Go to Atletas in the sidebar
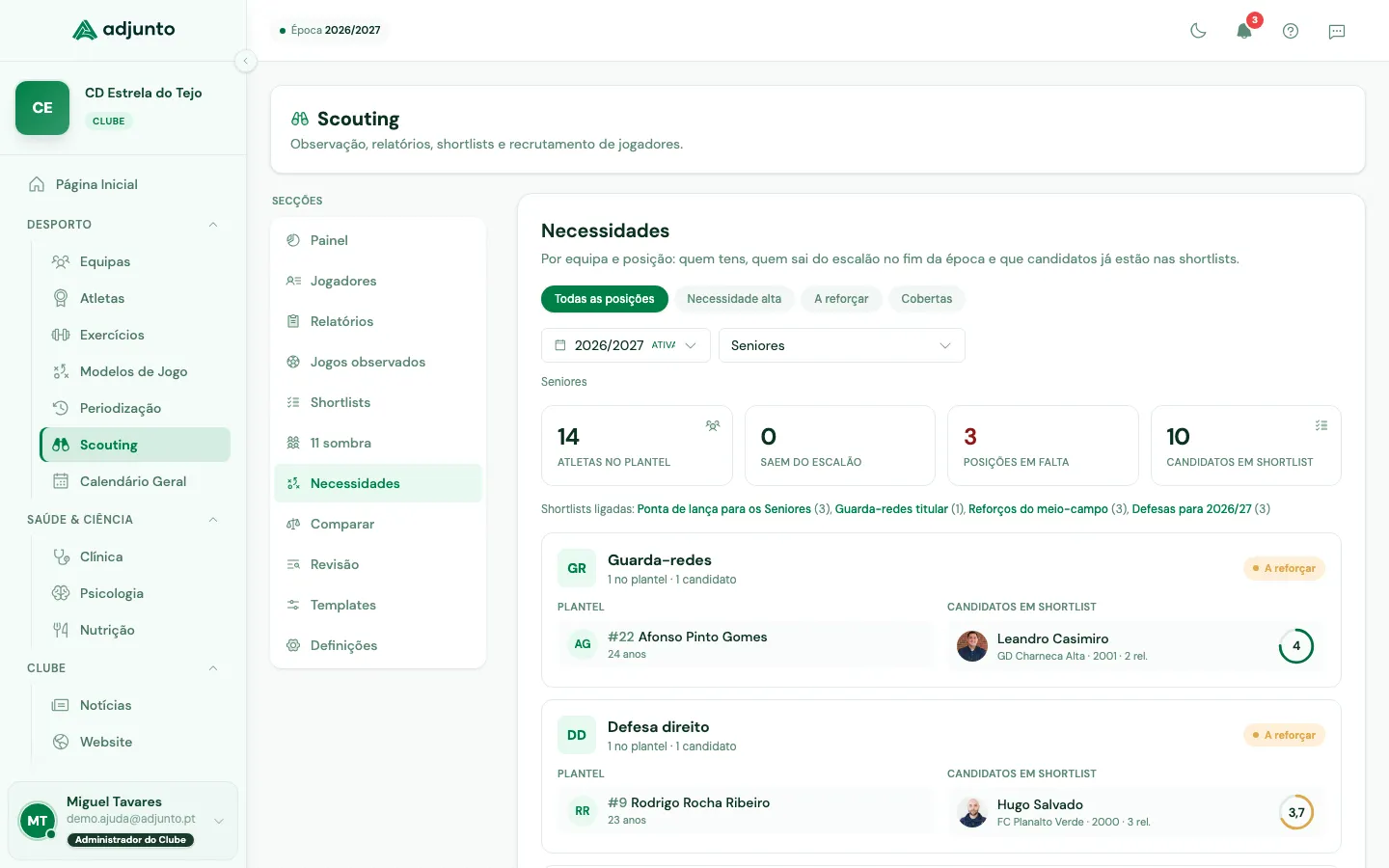Viewport: 1389px width, 868px height. click(x=135, y=298)
